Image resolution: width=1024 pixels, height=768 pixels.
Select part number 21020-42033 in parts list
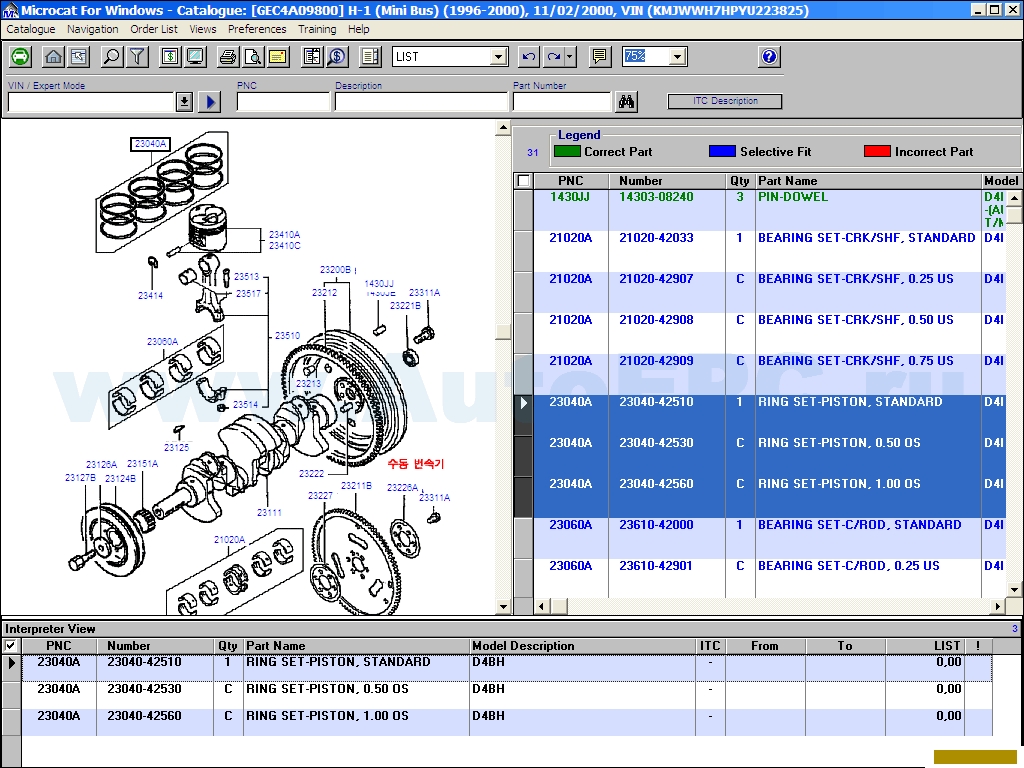(656, 238)
